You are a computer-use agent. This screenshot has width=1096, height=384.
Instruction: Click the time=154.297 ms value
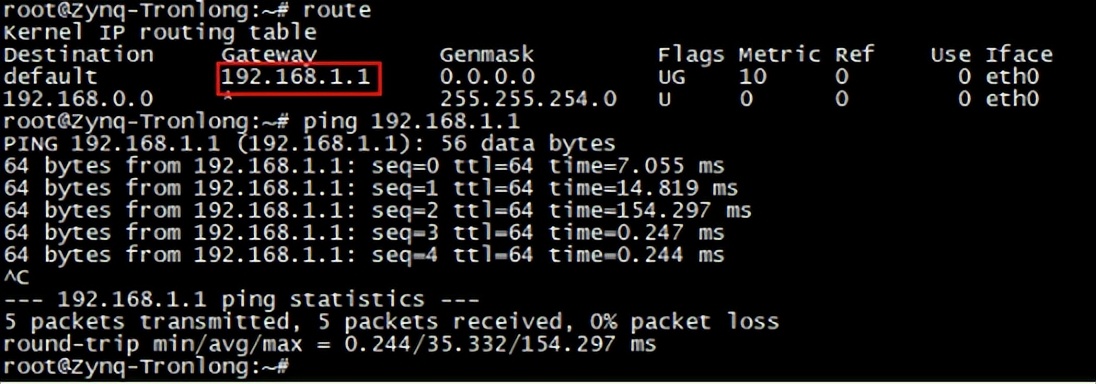tap(650, 211)
